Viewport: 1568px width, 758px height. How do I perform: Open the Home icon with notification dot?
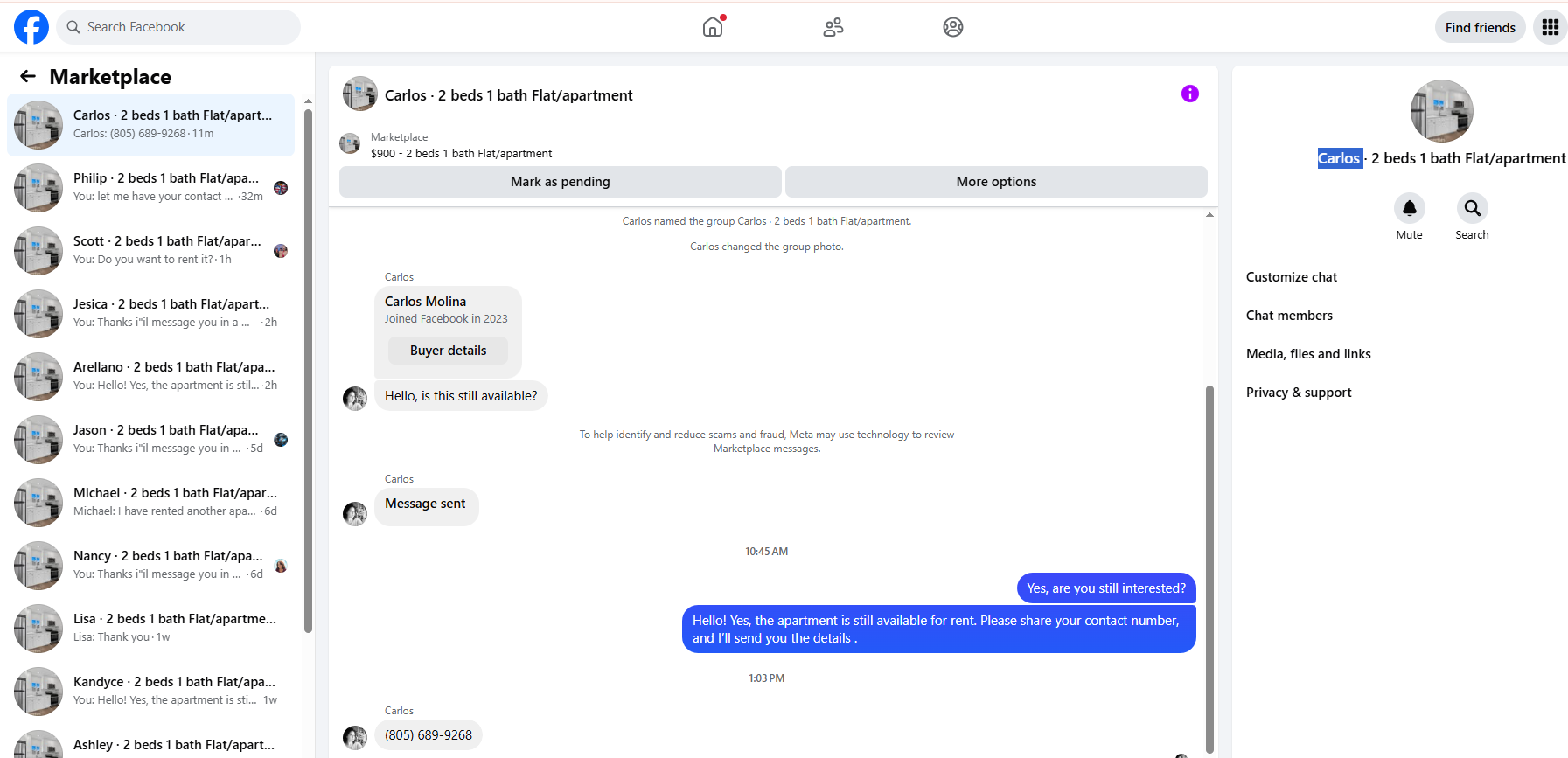point(714,26)
